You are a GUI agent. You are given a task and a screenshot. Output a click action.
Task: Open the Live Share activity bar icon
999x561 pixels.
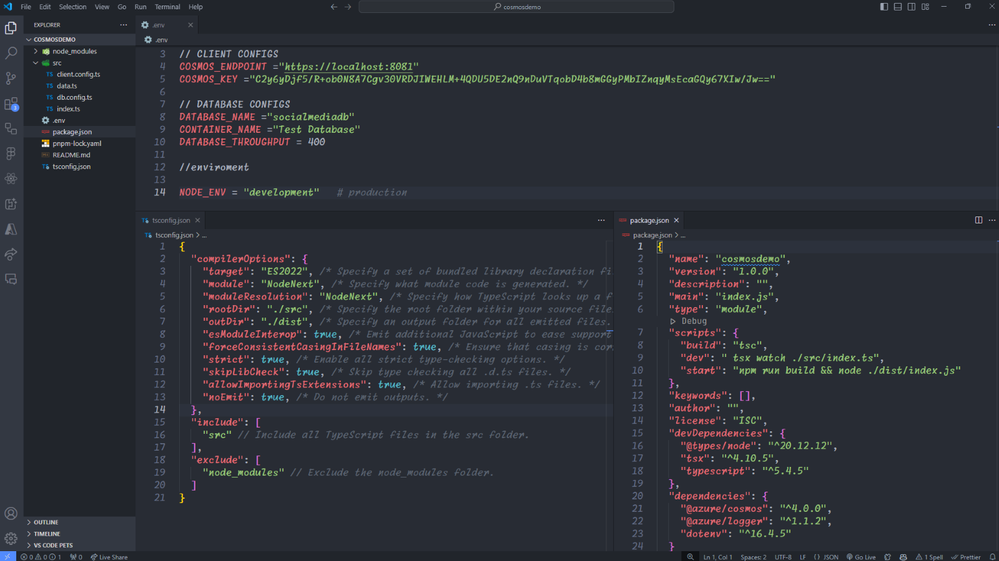(x=11, y=254)
